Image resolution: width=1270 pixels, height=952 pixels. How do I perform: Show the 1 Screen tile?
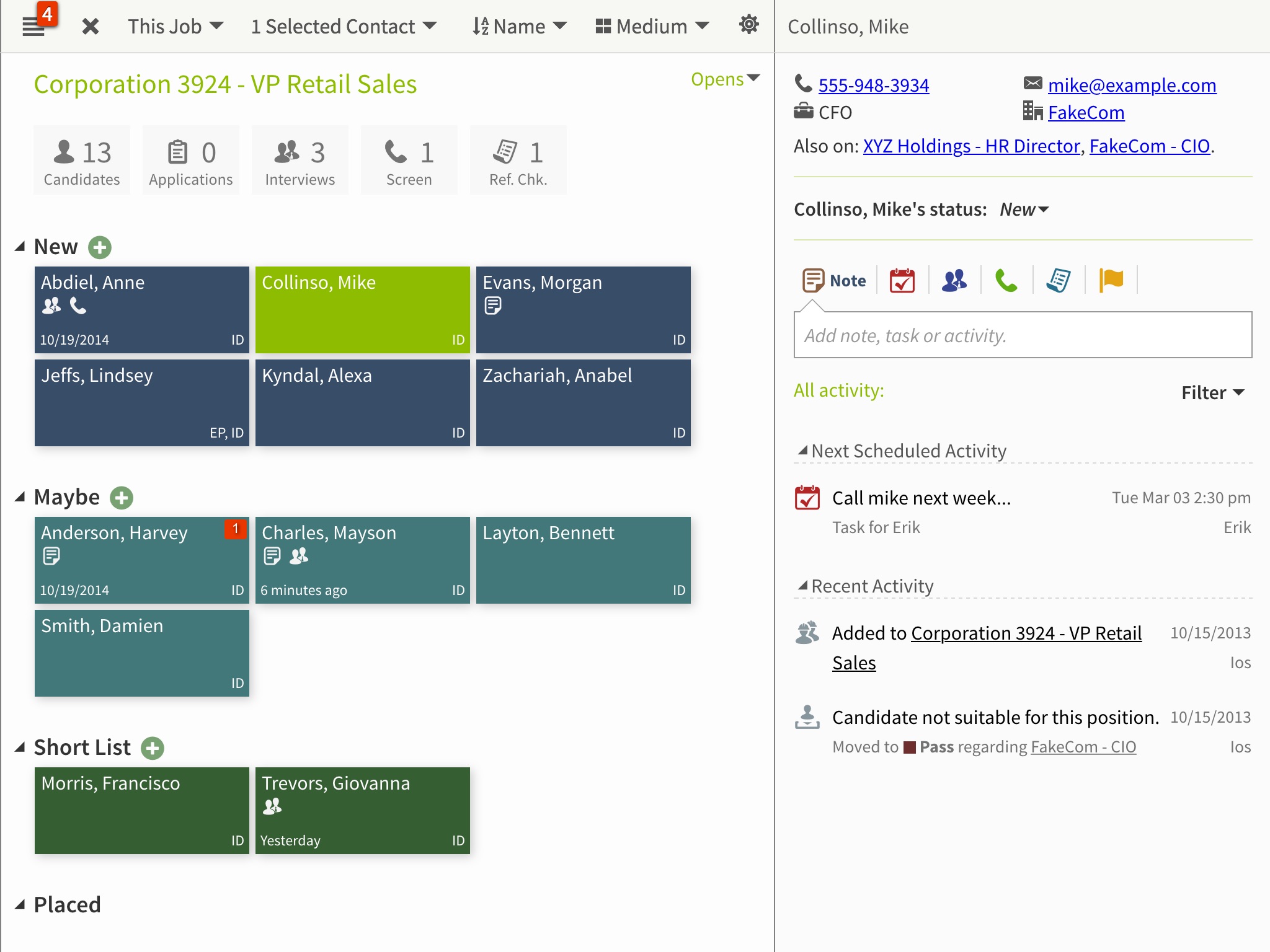click(409, 160)
